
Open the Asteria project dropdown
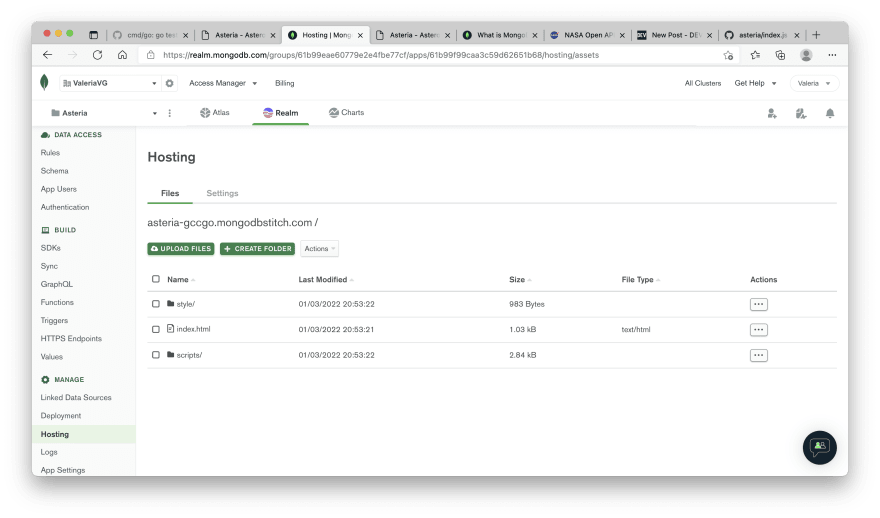tap(104, 113)
